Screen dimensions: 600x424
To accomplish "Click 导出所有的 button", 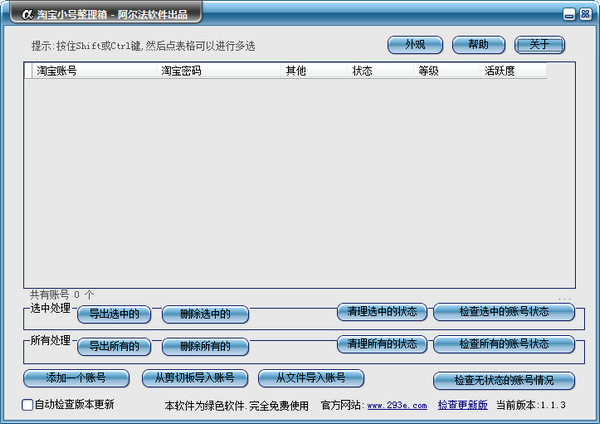I will pyautogui.click(x=114, y=346).
